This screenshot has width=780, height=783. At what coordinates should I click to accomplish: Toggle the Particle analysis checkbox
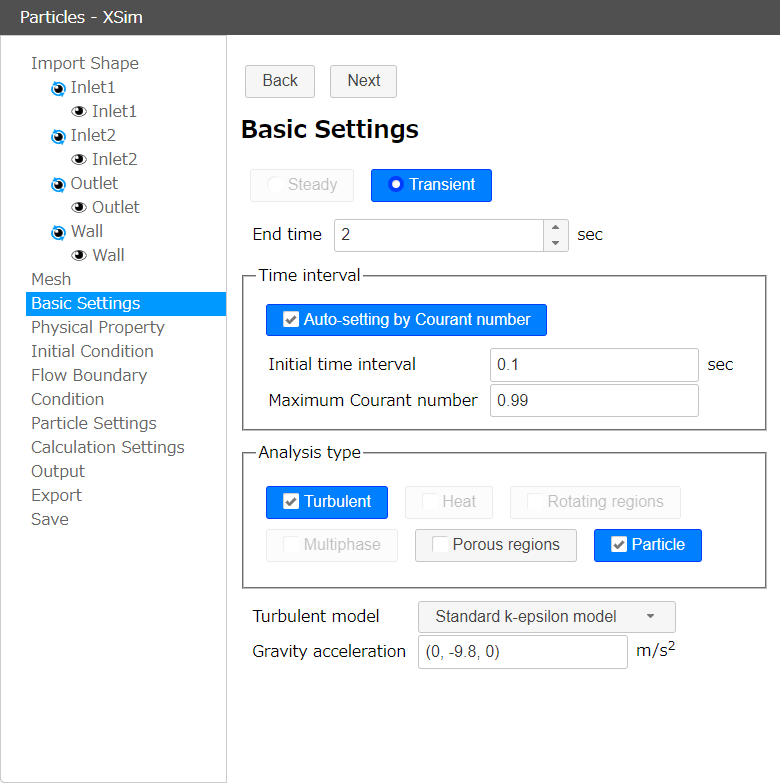[x=648, y=545]
